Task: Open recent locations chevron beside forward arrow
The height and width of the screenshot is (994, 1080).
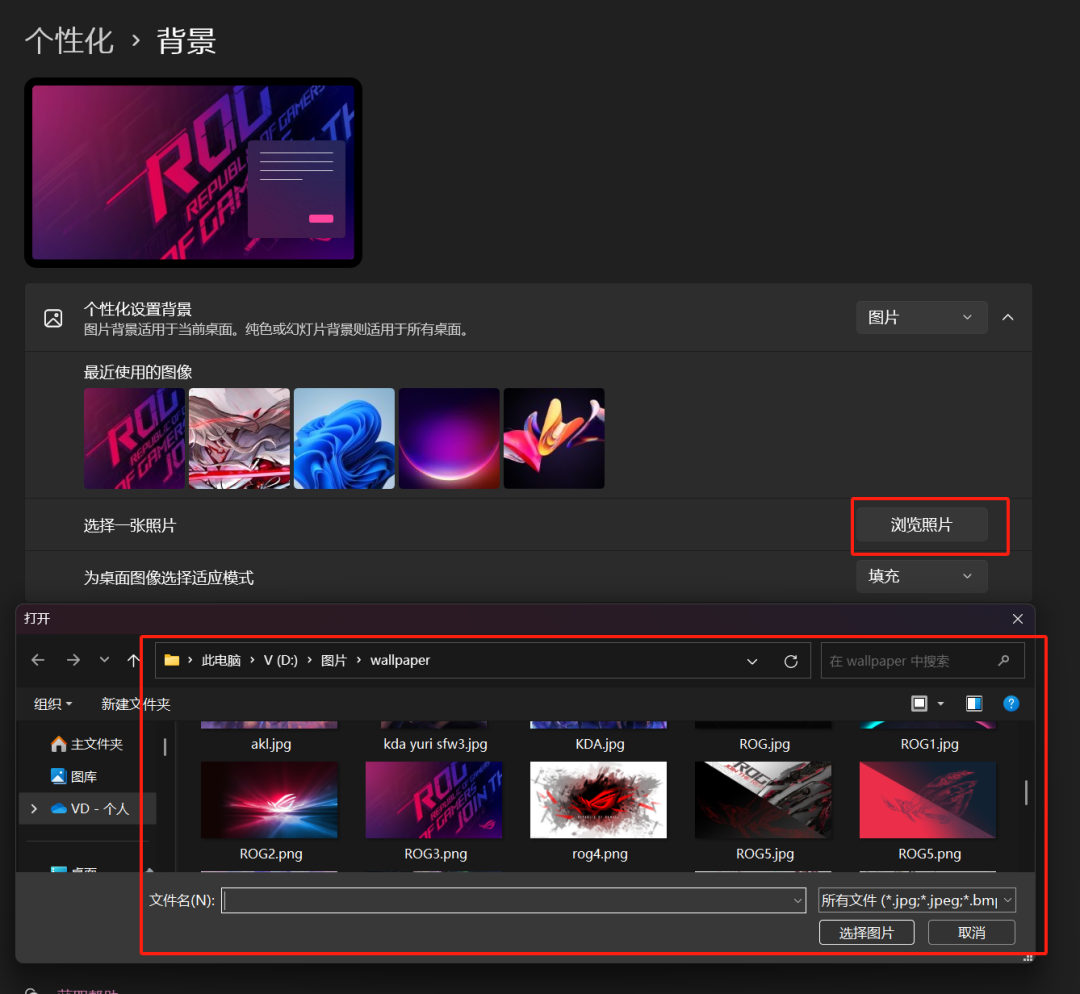Action: [104, 660]
